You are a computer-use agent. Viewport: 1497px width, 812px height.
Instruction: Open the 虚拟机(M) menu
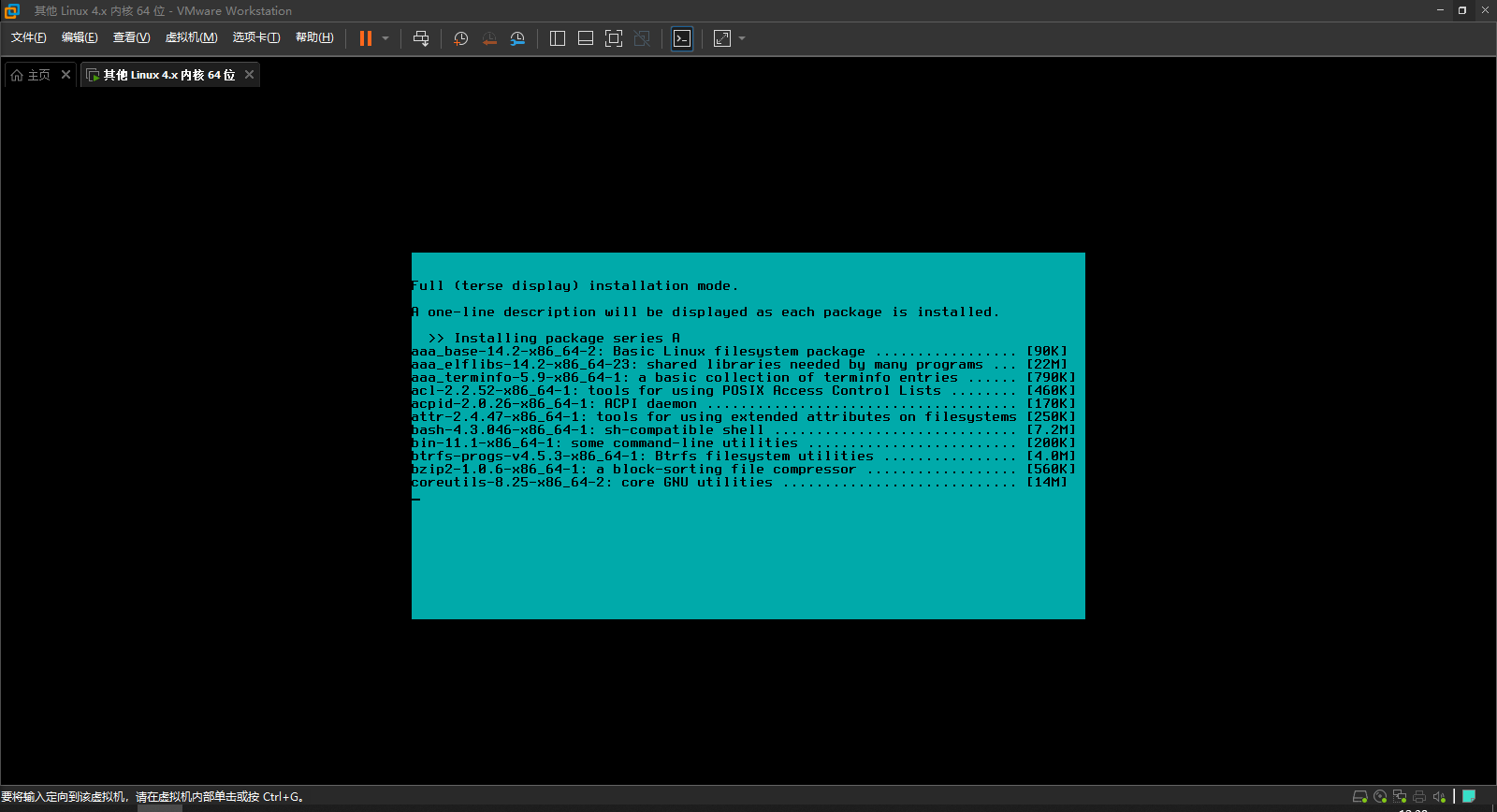point(191,37)
